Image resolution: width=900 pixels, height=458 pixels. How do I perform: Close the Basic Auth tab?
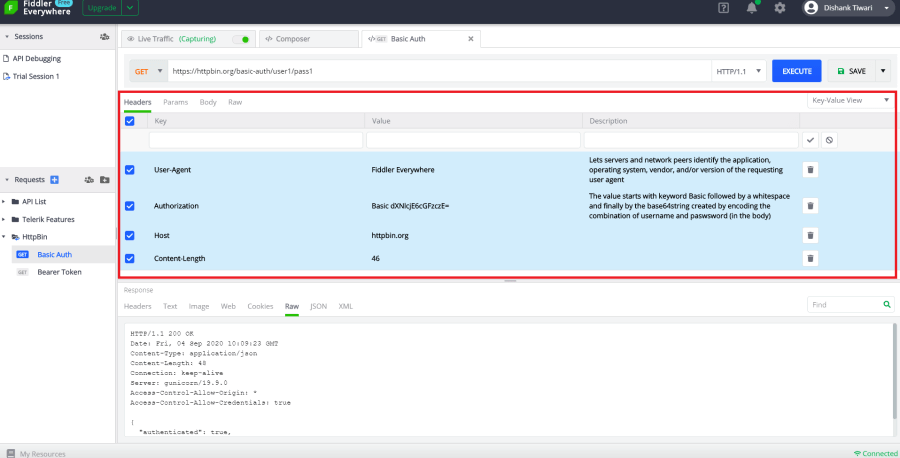click(471, 39)
